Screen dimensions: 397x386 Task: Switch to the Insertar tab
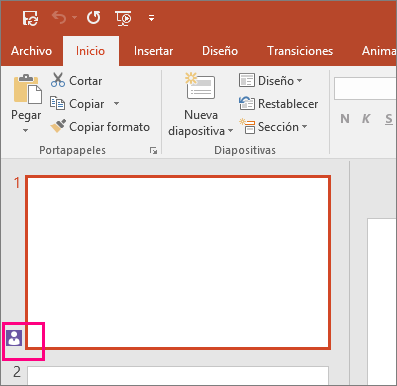(153, 51)
